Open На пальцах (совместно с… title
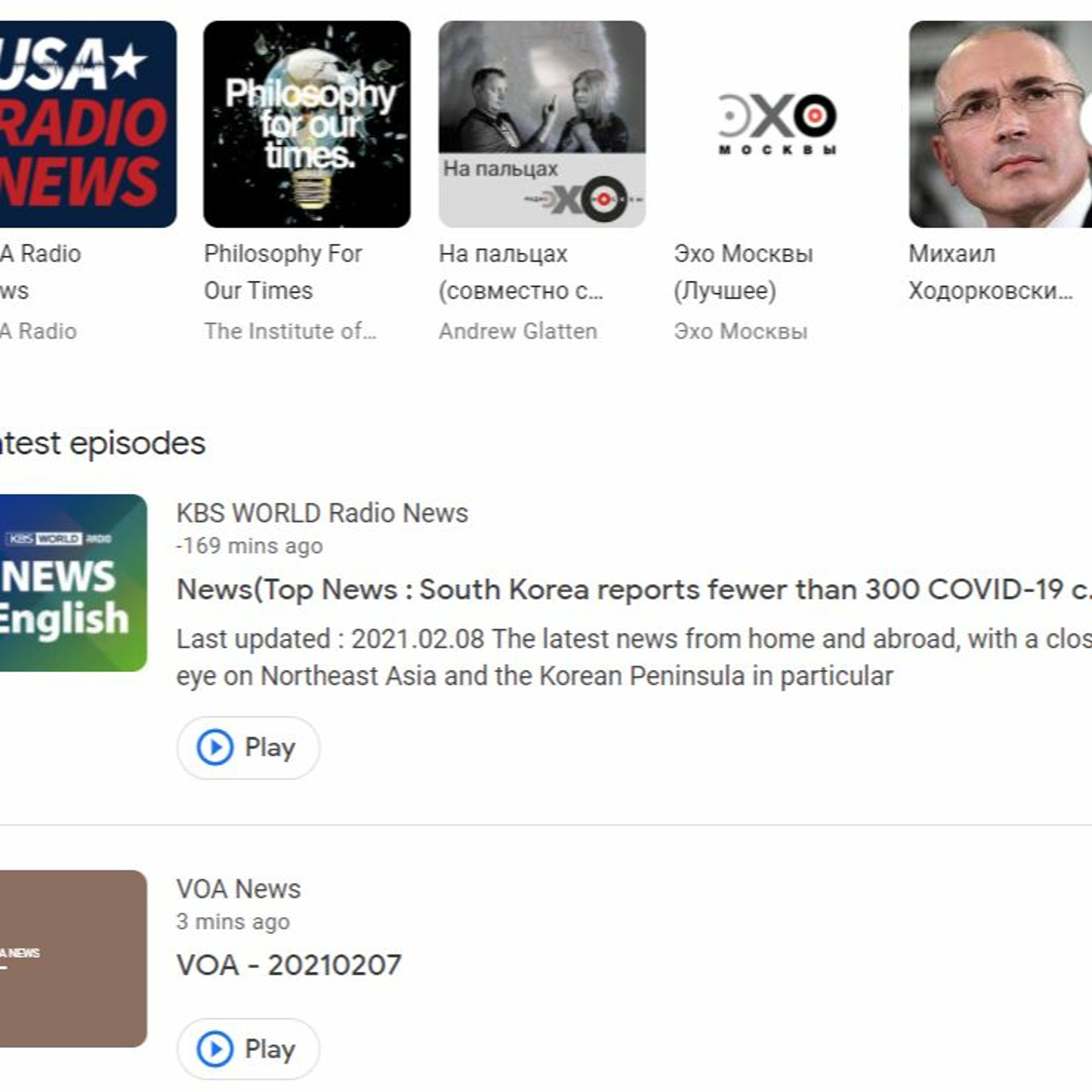1092x1092 pixels. pos(520,272)
